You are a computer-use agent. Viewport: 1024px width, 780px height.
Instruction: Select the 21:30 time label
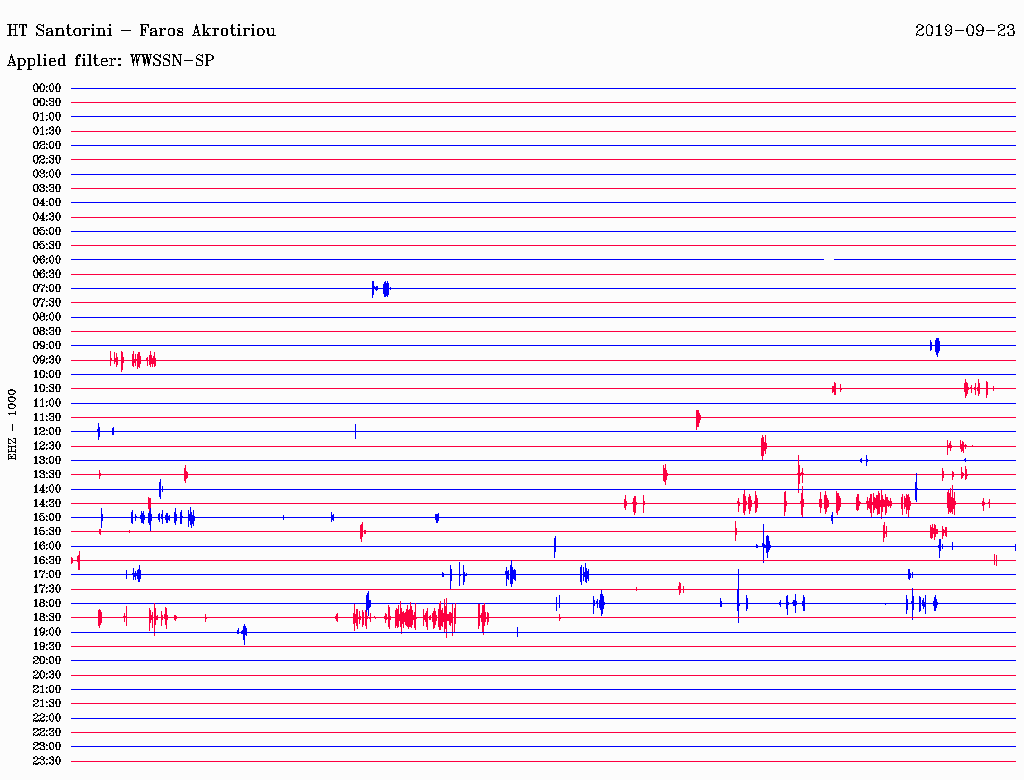click(47, 704)
